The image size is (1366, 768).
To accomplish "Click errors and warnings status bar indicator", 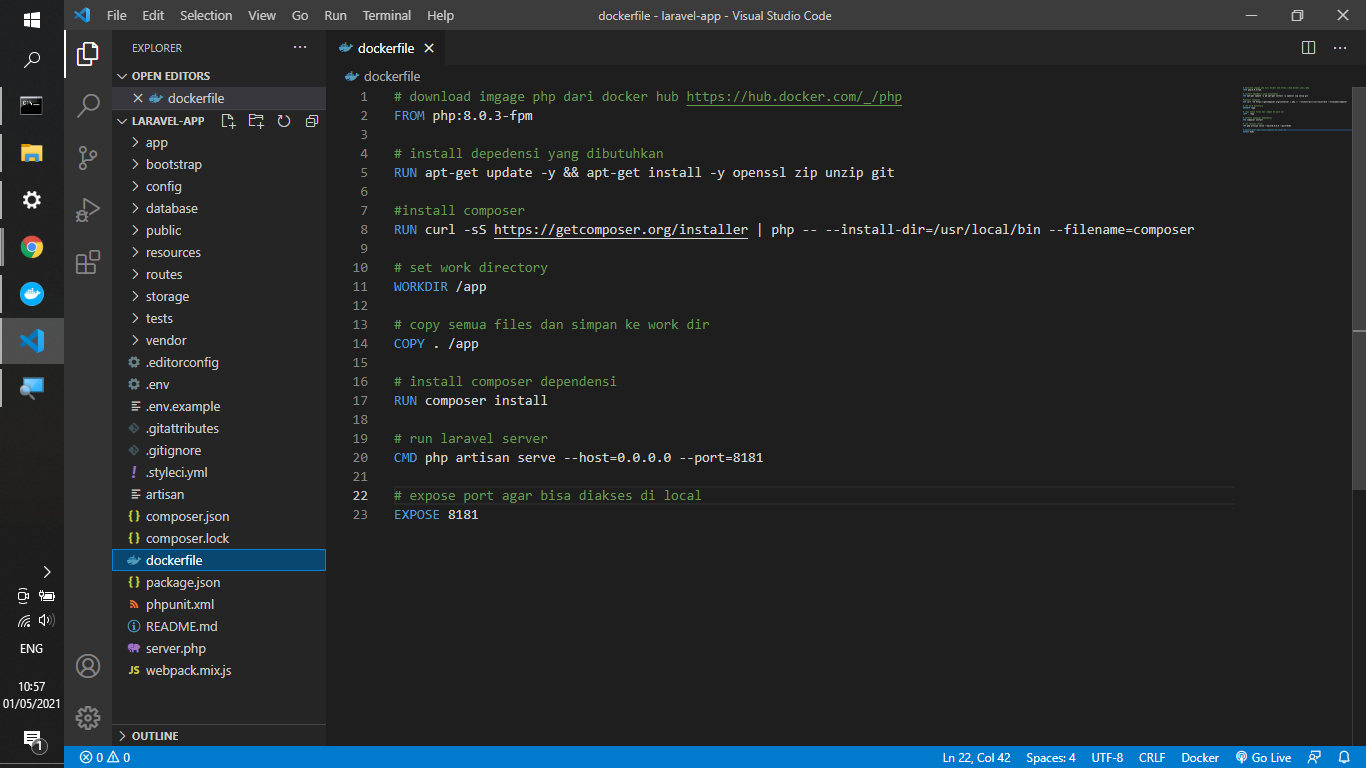I will click(105, 758).
